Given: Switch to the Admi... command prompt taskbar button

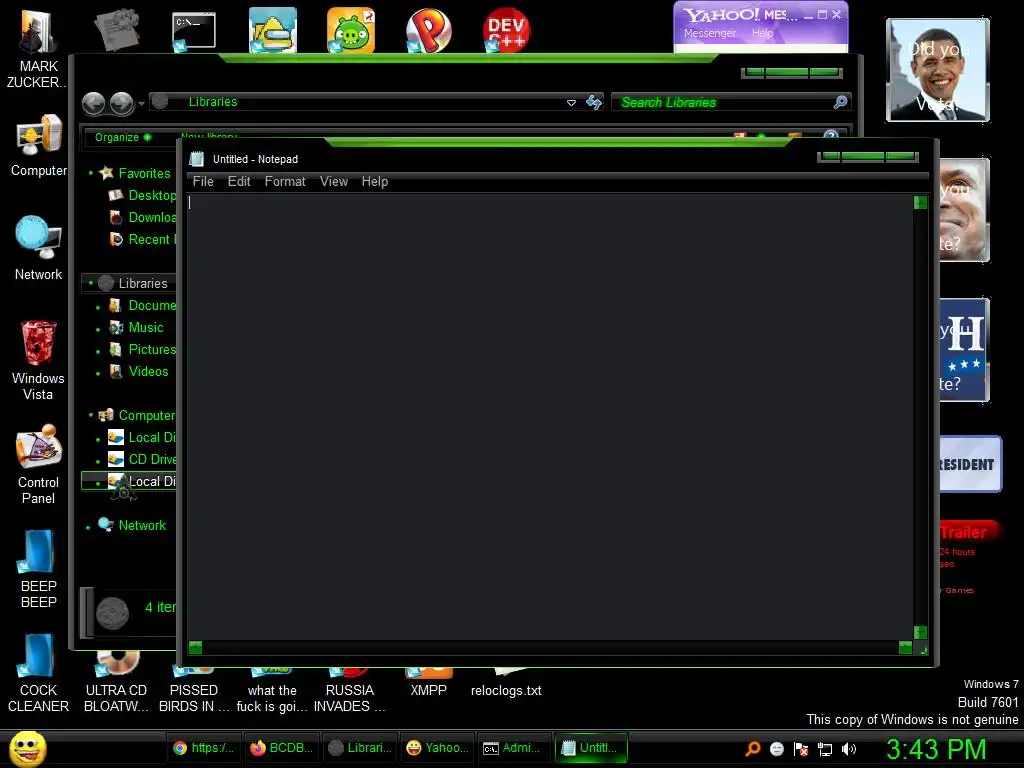Looking at the screenshot, I should [515, 748].
